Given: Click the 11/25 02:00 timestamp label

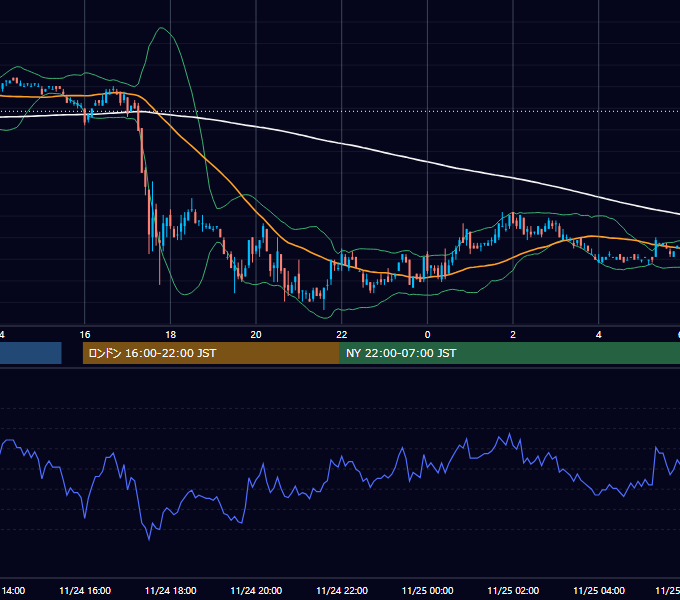Looking at the screenshot, I should pos(513,590).
